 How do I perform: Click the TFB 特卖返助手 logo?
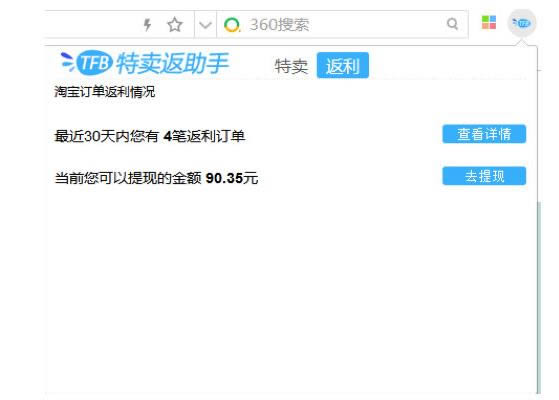click(144, 63)
